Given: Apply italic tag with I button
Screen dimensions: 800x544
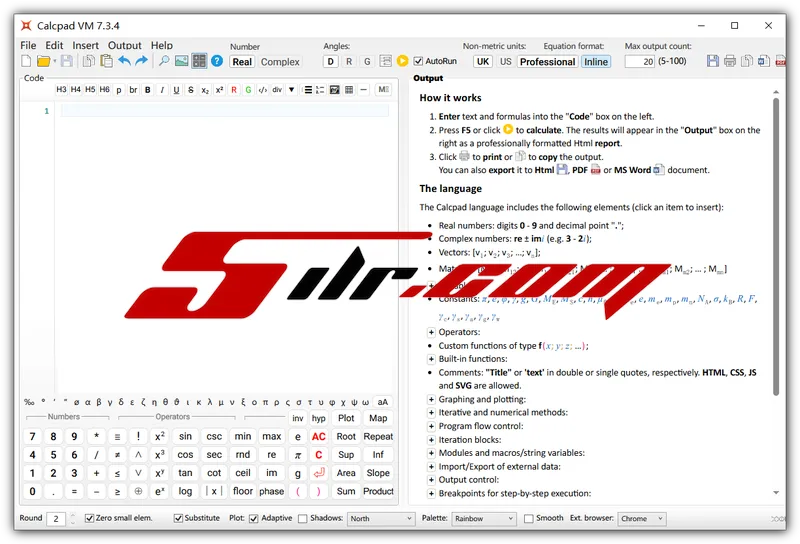Looking at the screenshot, I should (x=162, y=90).
